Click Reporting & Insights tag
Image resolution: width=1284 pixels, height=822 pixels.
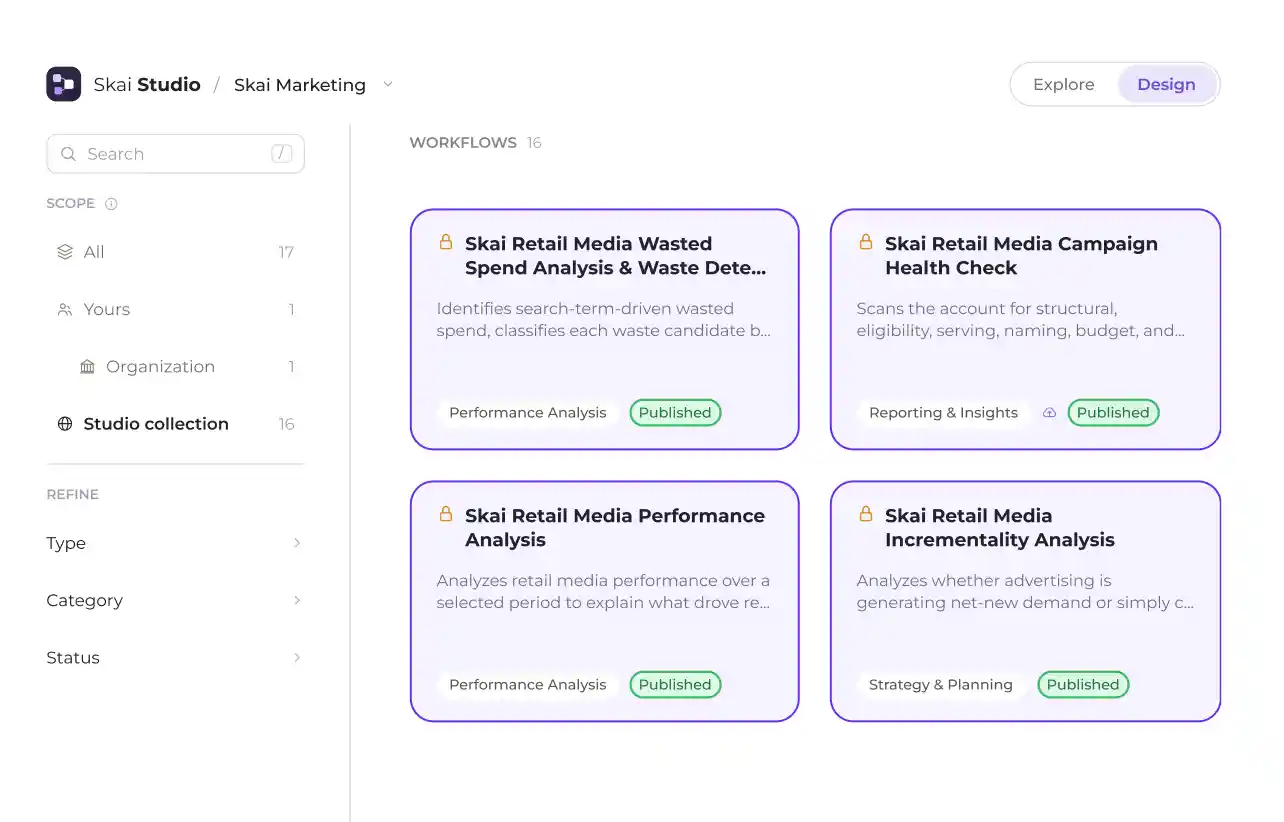[943, 413]
